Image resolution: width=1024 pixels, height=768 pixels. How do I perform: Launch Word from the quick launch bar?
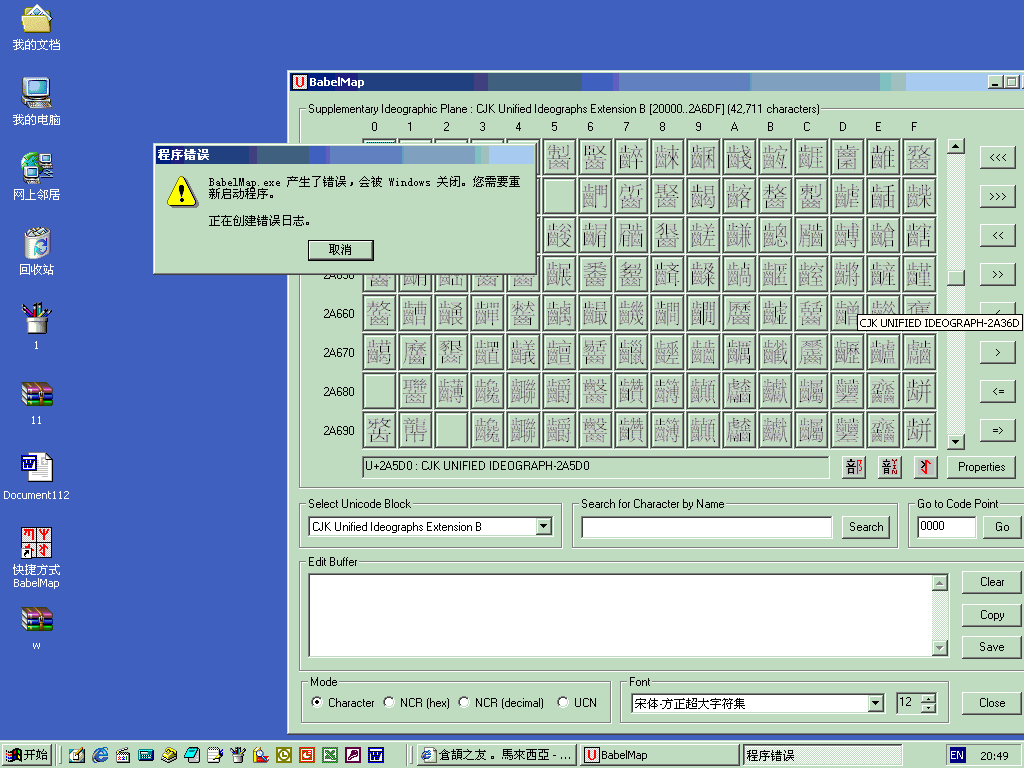(376, 755)
